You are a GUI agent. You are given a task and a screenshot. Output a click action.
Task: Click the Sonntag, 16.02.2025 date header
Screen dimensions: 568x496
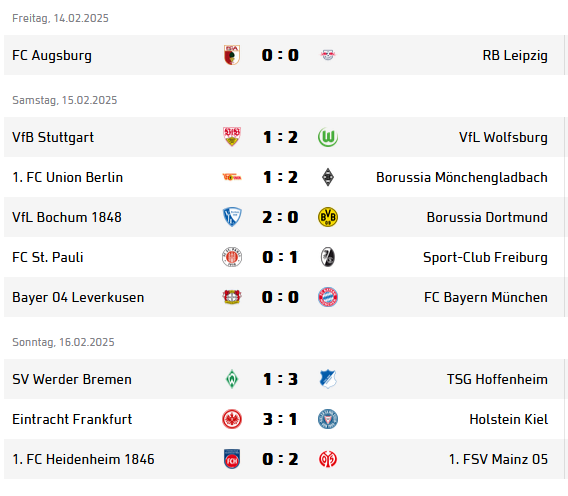[x=63, y=342]
